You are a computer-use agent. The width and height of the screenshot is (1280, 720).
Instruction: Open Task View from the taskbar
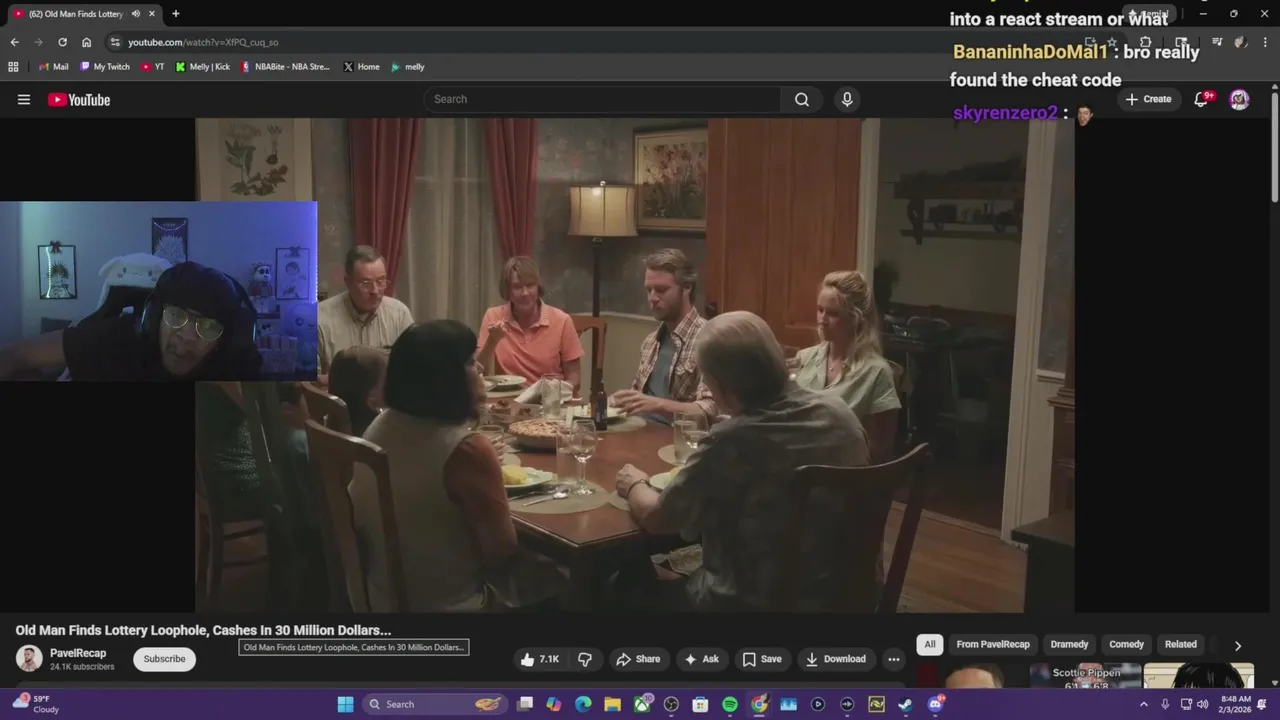tap(525, 704)
